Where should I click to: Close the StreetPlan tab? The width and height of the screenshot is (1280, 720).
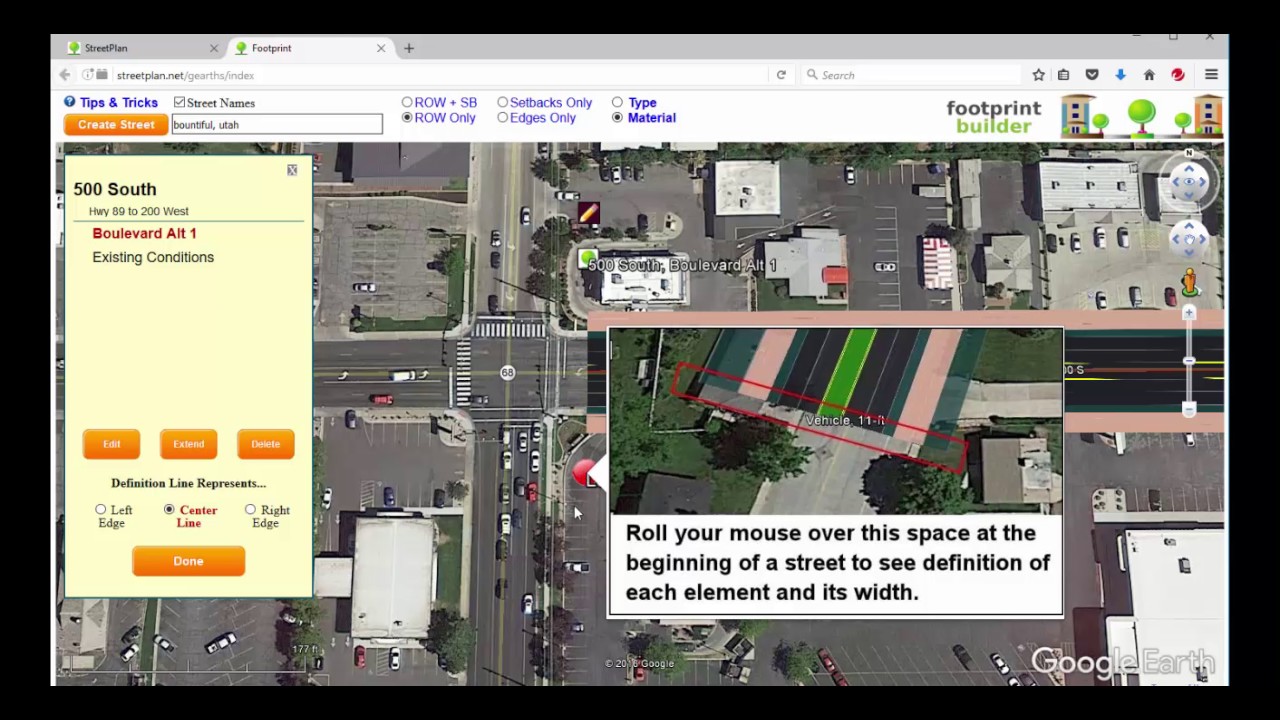(x=213, y=48)
